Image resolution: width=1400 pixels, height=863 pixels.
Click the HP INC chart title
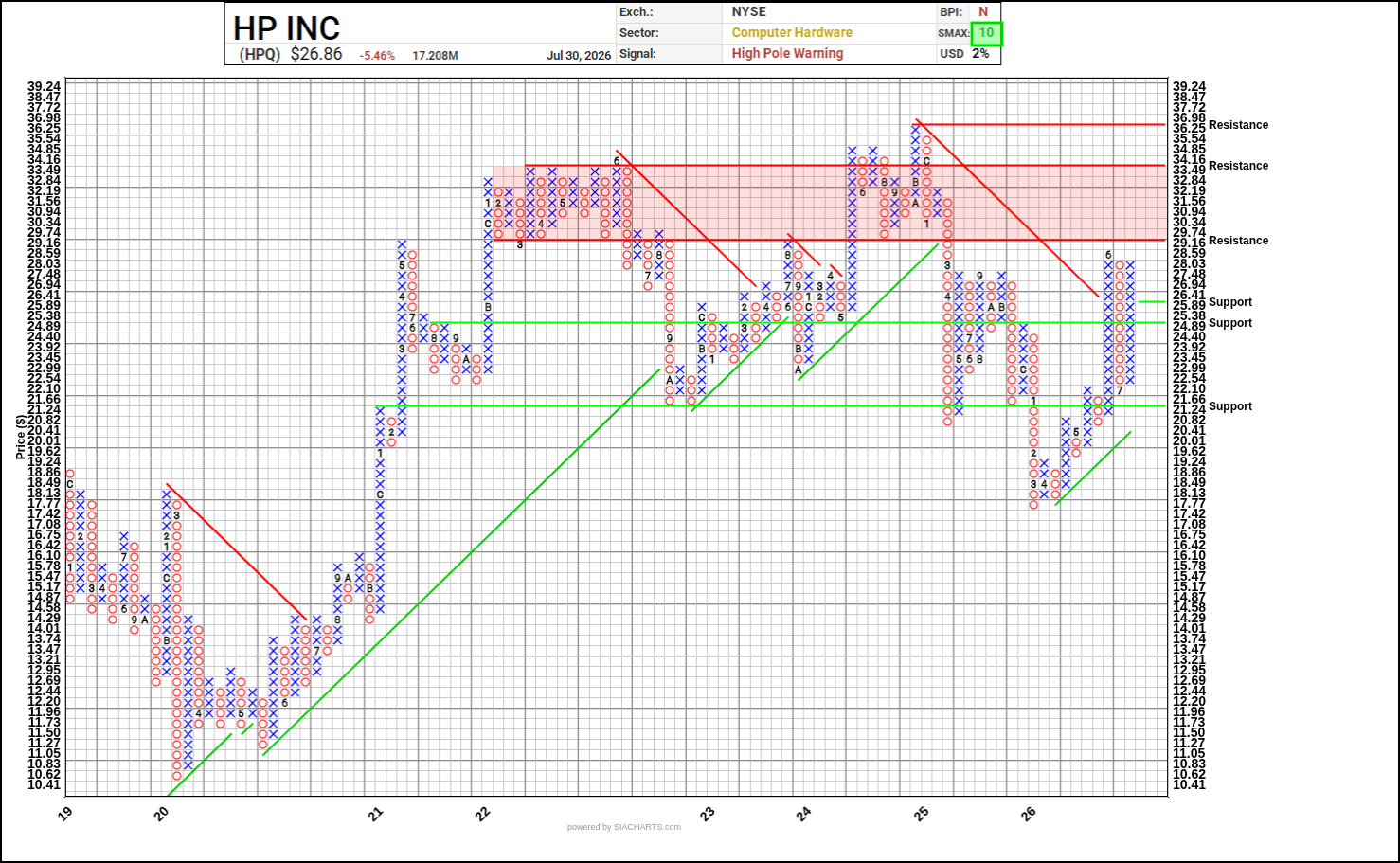point(286,27)
